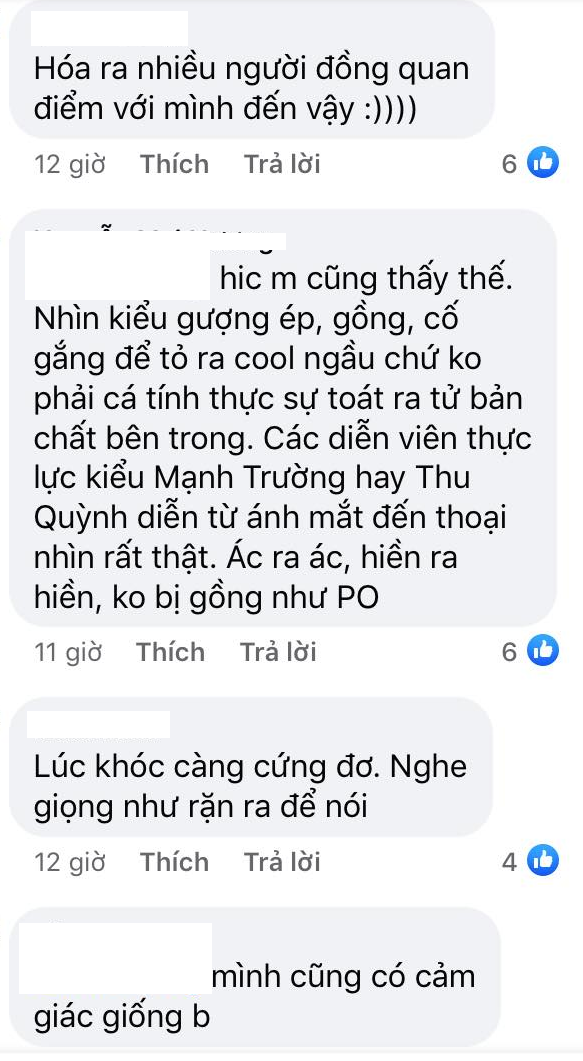The width and height of the screenshot is (583, 1061).
Task: Open the 11 giờ comment timestamp
Action: pyautogui.click(x=68, y=652)
